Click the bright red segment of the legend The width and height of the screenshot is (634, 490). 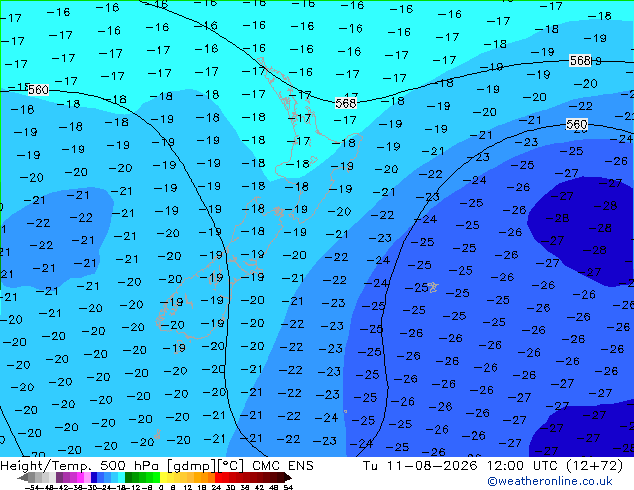(x=218, y=478)
